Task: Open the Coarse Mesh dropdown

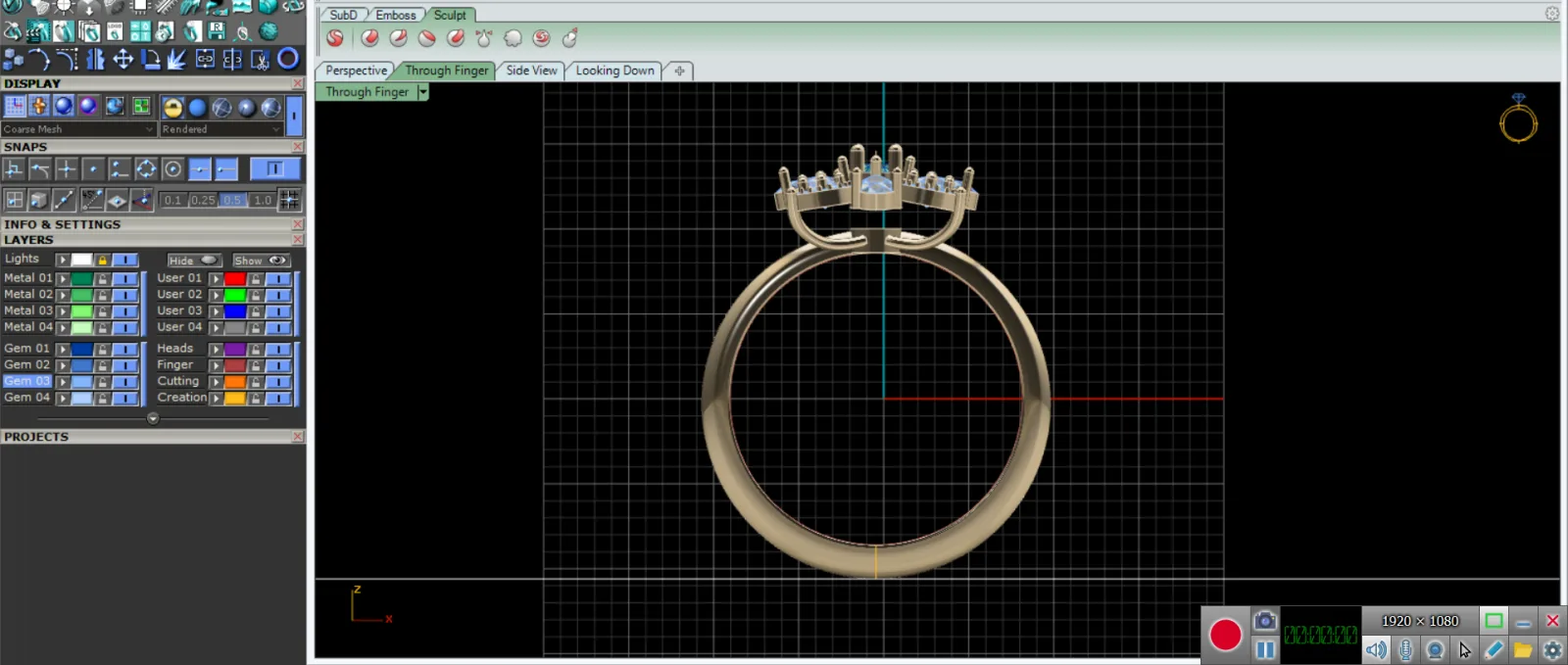Action: tap(78, 129)
